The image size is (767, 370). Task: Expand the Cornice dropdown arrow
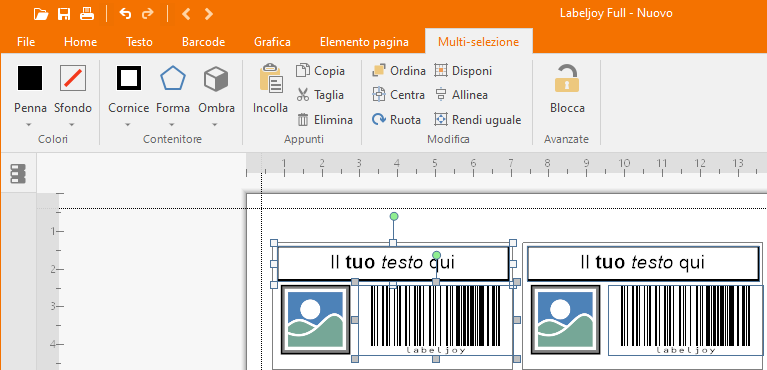128,125
